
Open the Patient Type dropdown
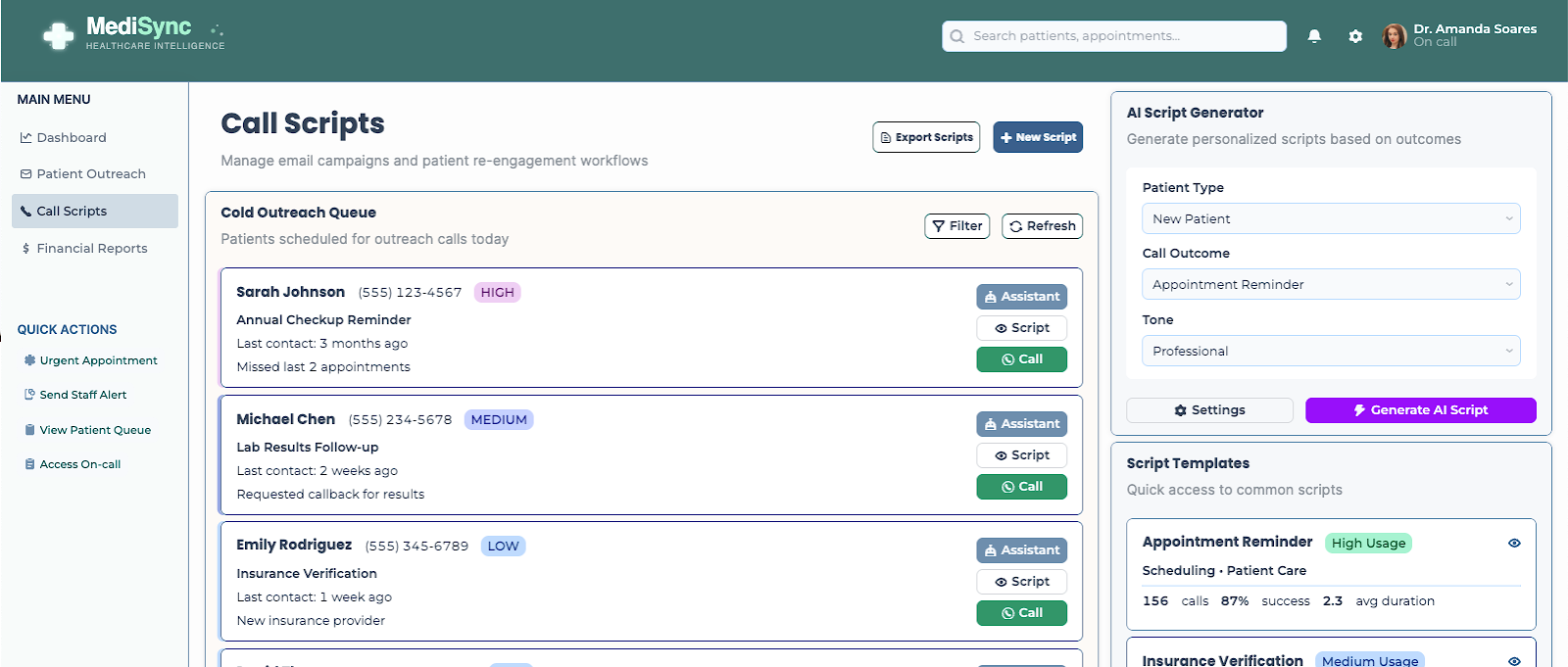pos(1331,218)
